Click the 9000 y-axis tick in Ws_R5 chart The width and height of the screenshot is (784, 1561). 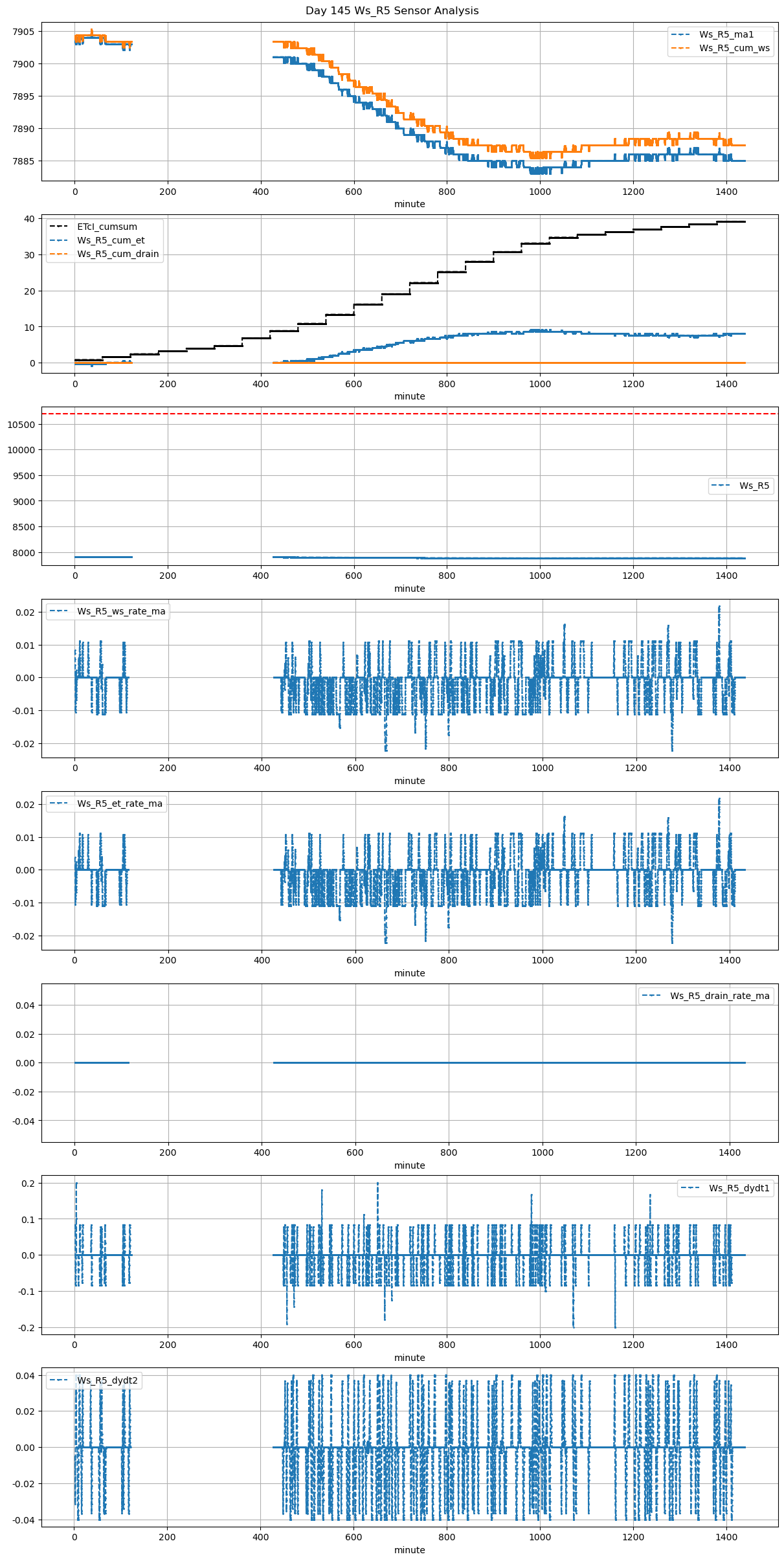point(24,501)
